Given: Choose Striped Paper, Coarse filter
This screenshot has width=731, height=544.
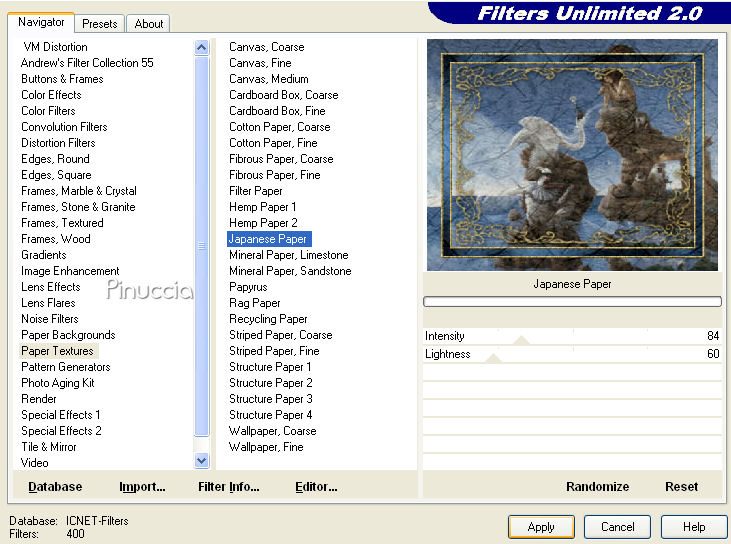Looking at the screenshot, I should 281,335.
